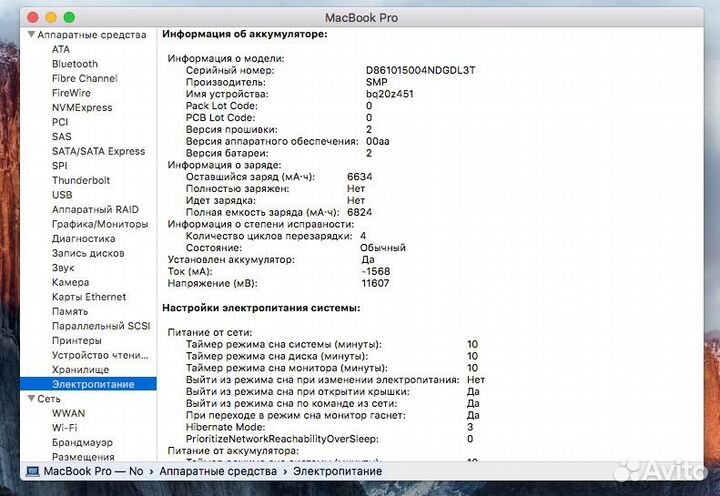This screenshot has width=720, height=496.
Task: Open Карты Ethernet entry
Action: (89, 297)
